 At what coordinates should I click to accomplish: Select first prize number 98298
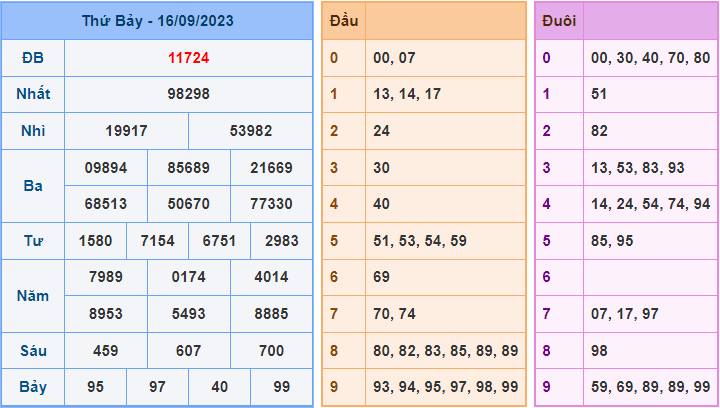[x=188, y=94]
